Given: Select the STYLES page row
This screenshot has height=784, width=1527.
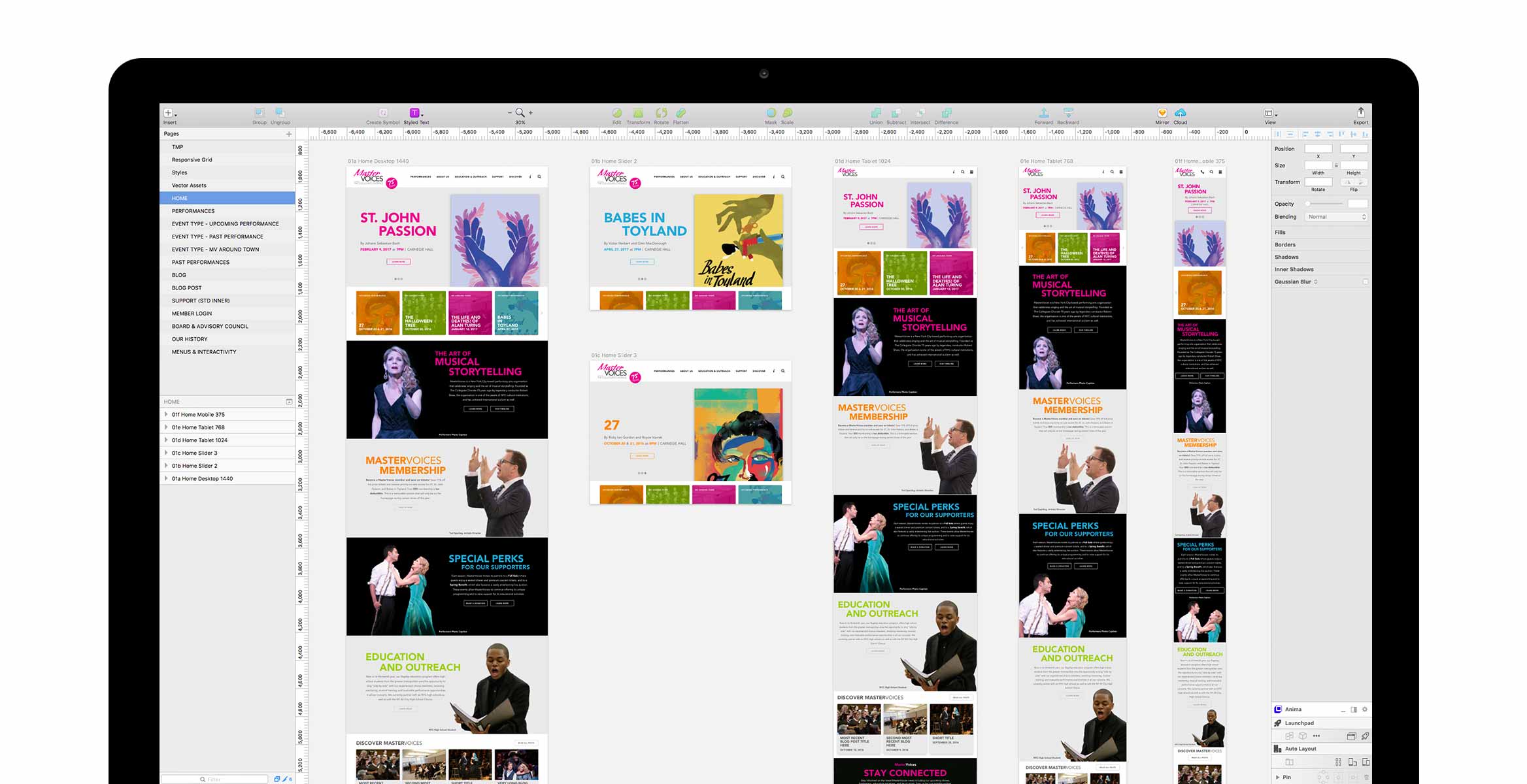Looking at the screenshot, I should click(227, 172).
